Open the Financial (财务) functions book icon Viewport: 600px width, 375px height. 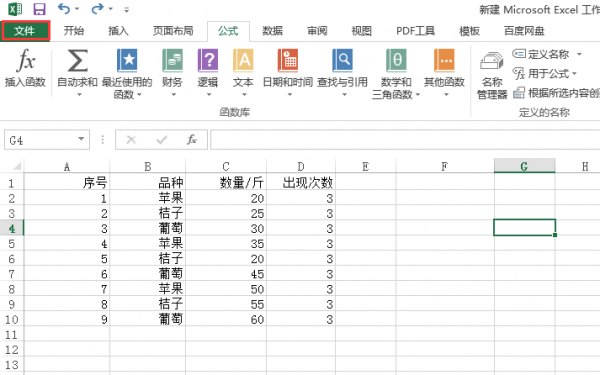(172, 60)
